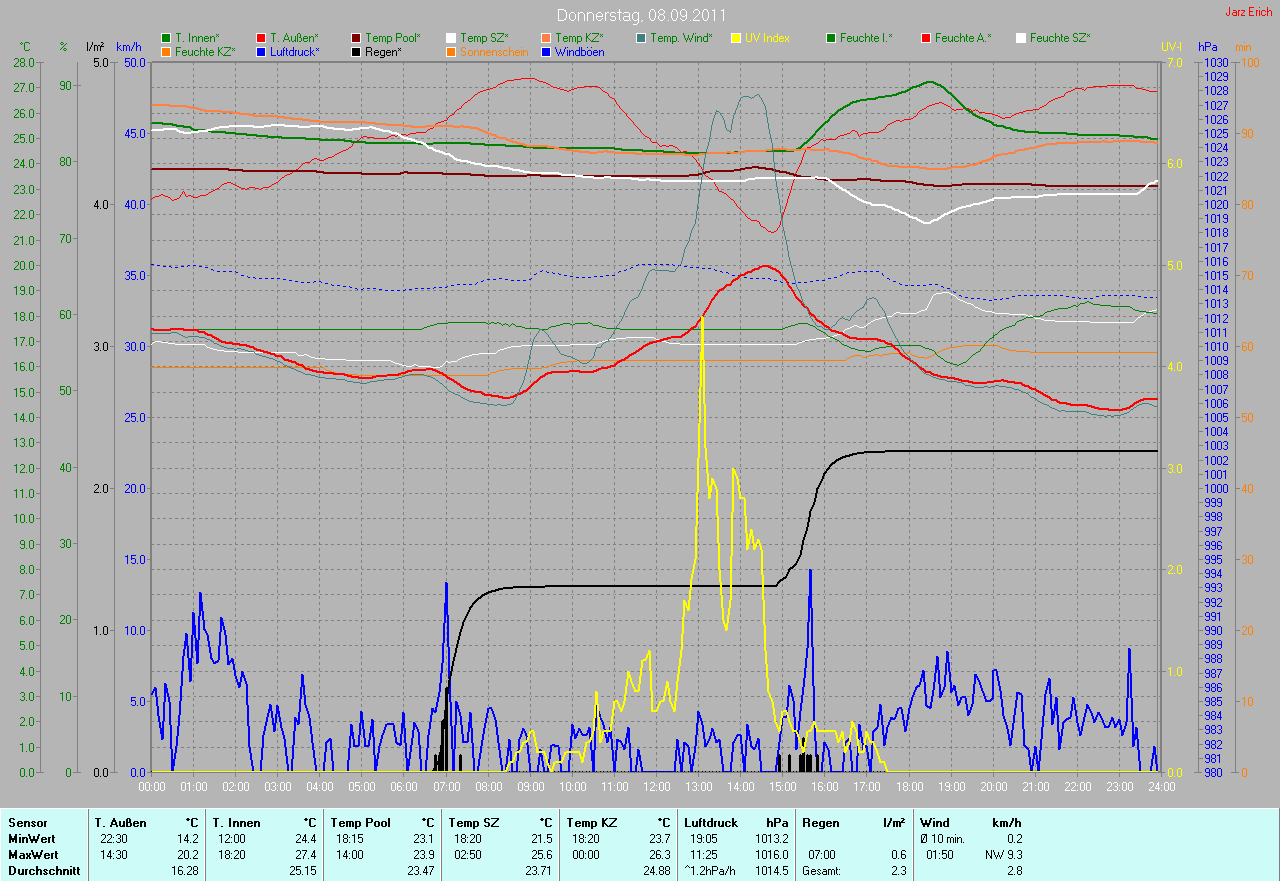The height and width of the screenshot is (881, 1280).
Task: Select the 'T. Außen*' legend label
Action: click(294, 38)
